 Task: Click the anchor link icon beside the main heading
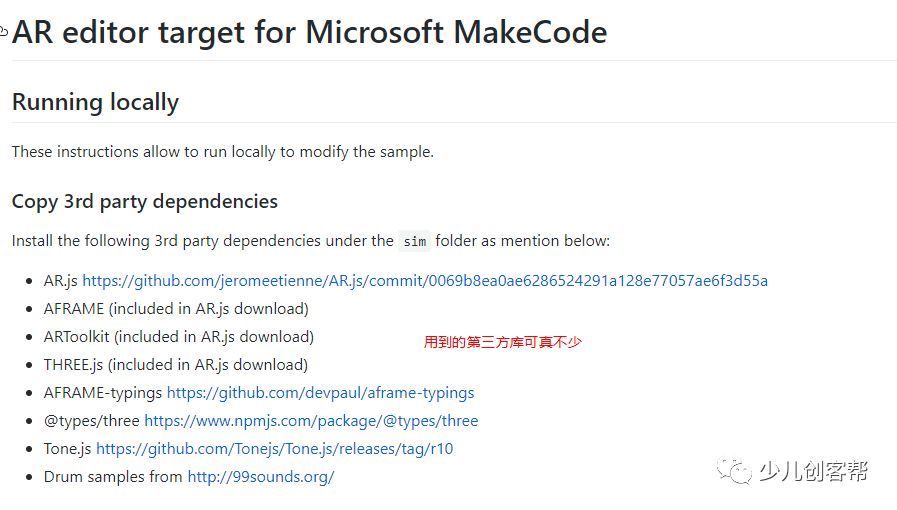click(3, 31)
